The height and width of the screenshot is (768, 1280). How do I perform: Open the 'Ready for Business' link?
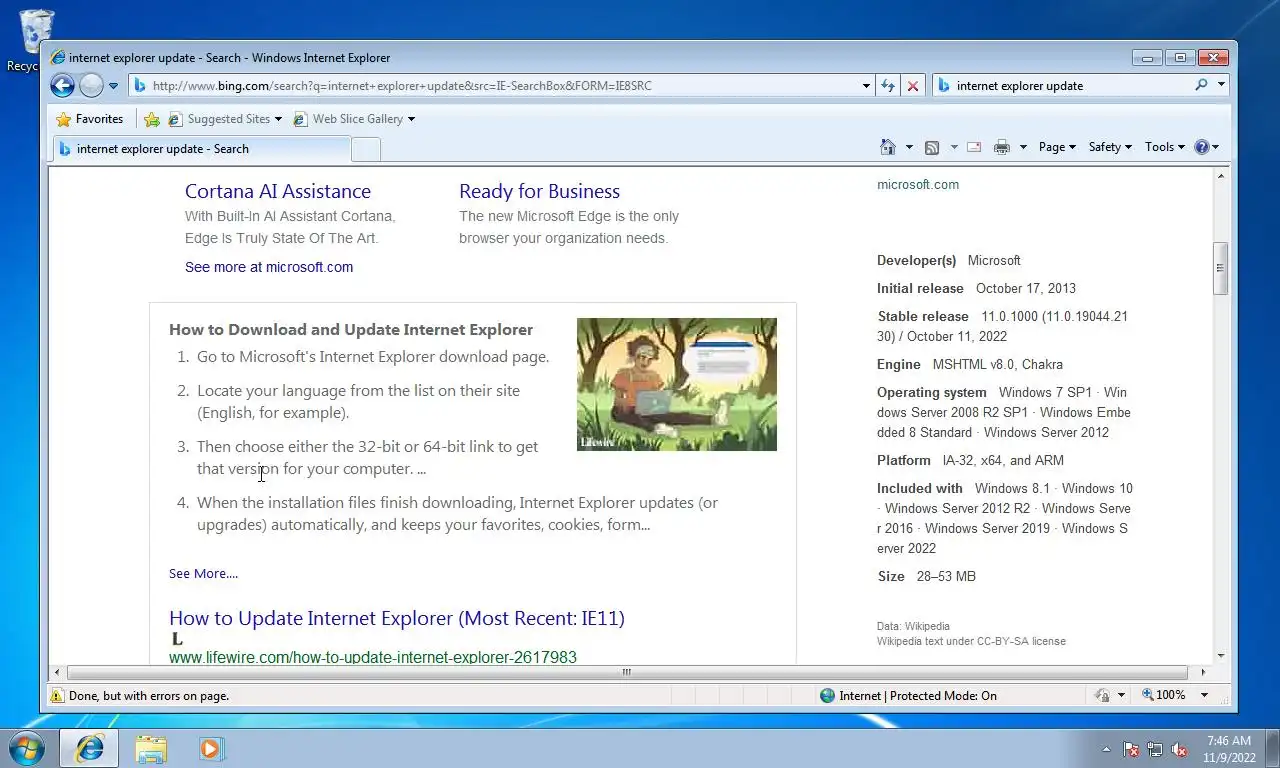[x=539, y=191]
